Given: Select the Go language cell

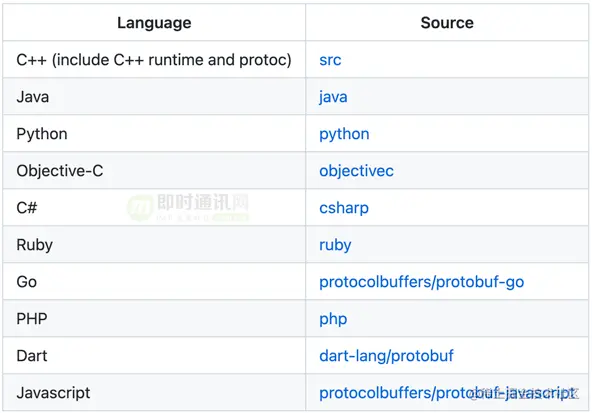Looking at the screenshot, I should tap(154, 282).
